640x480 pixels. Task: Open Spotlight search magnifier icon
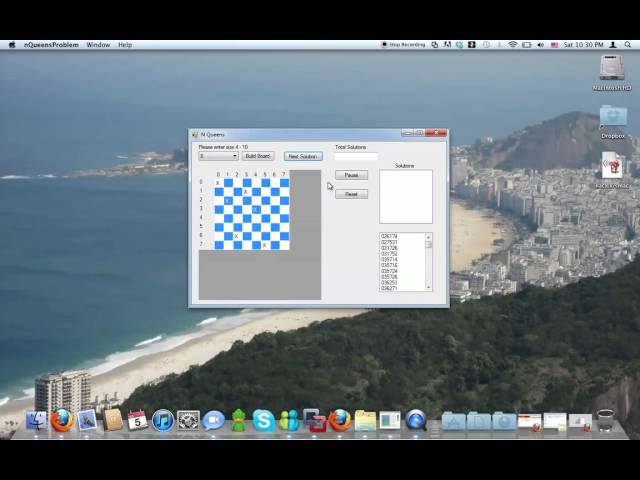click(628, 45)
